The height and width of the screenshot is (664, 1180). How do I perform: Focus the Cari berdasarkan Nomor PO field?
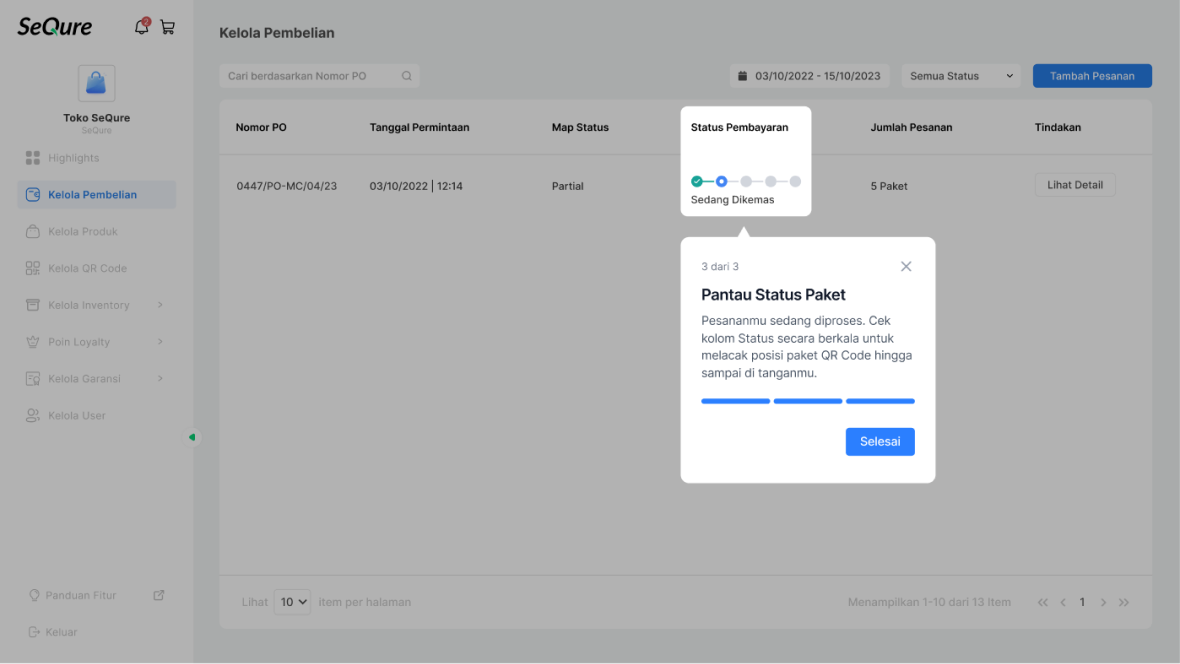point(319,76)
